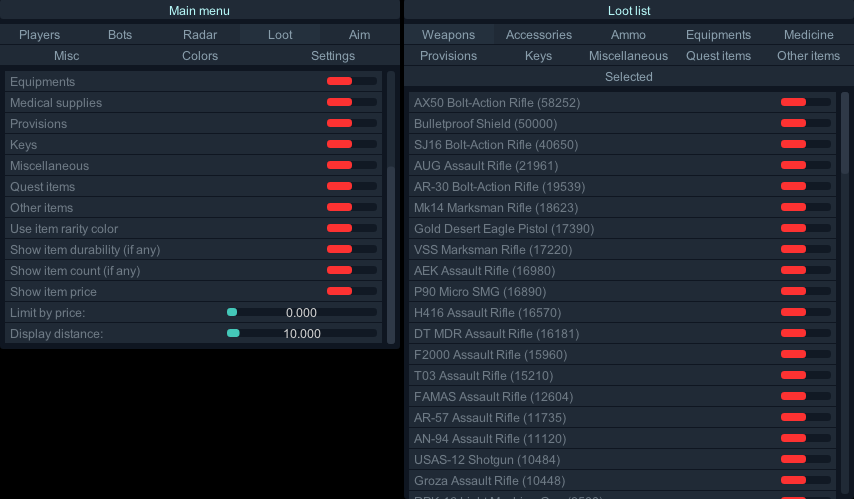Enable the Bulletproof Shield toggle
The image size is (854, 499).
[x=806, y=123]
